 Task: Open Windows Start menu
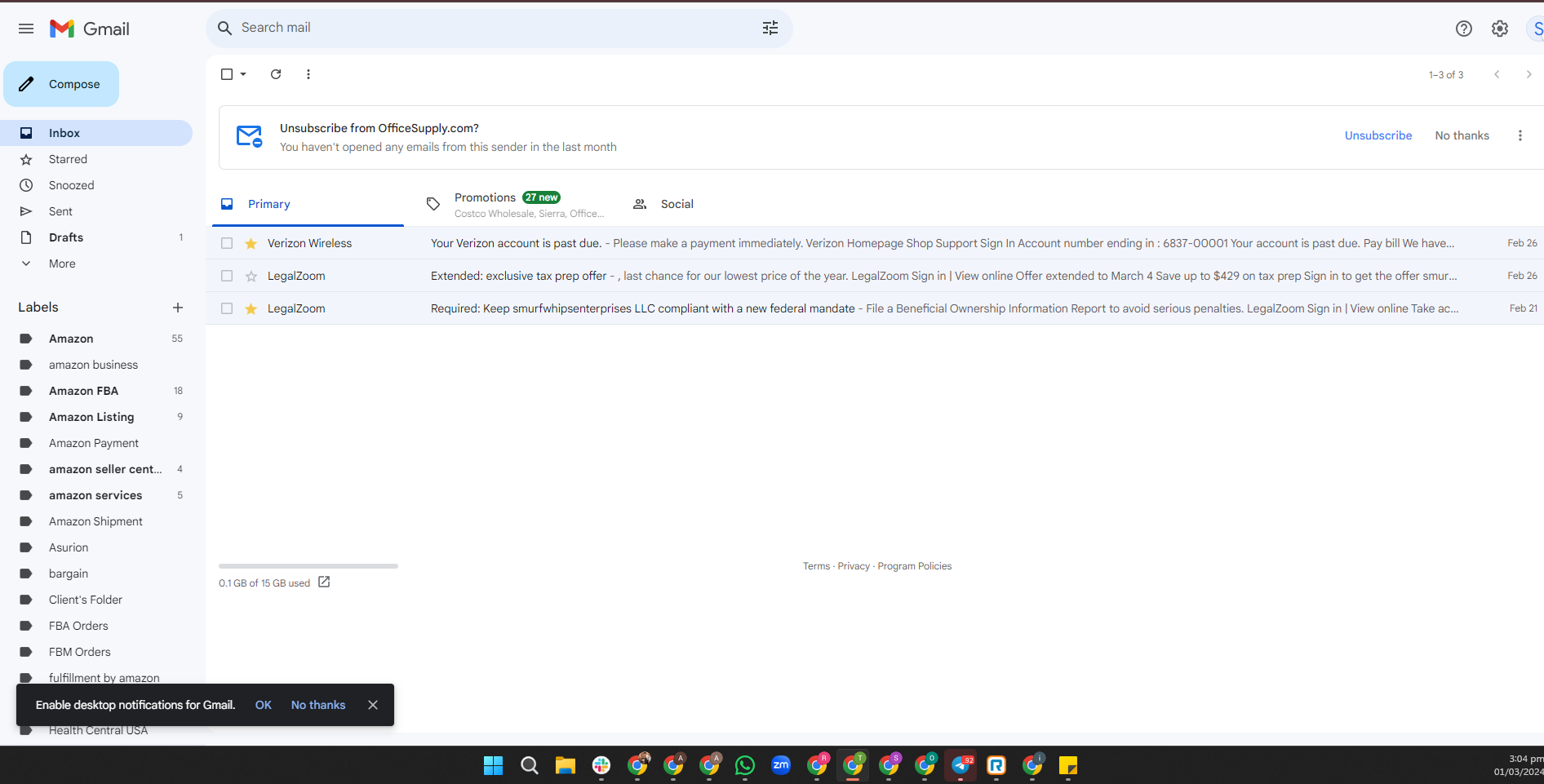click(x=493, y=765)
